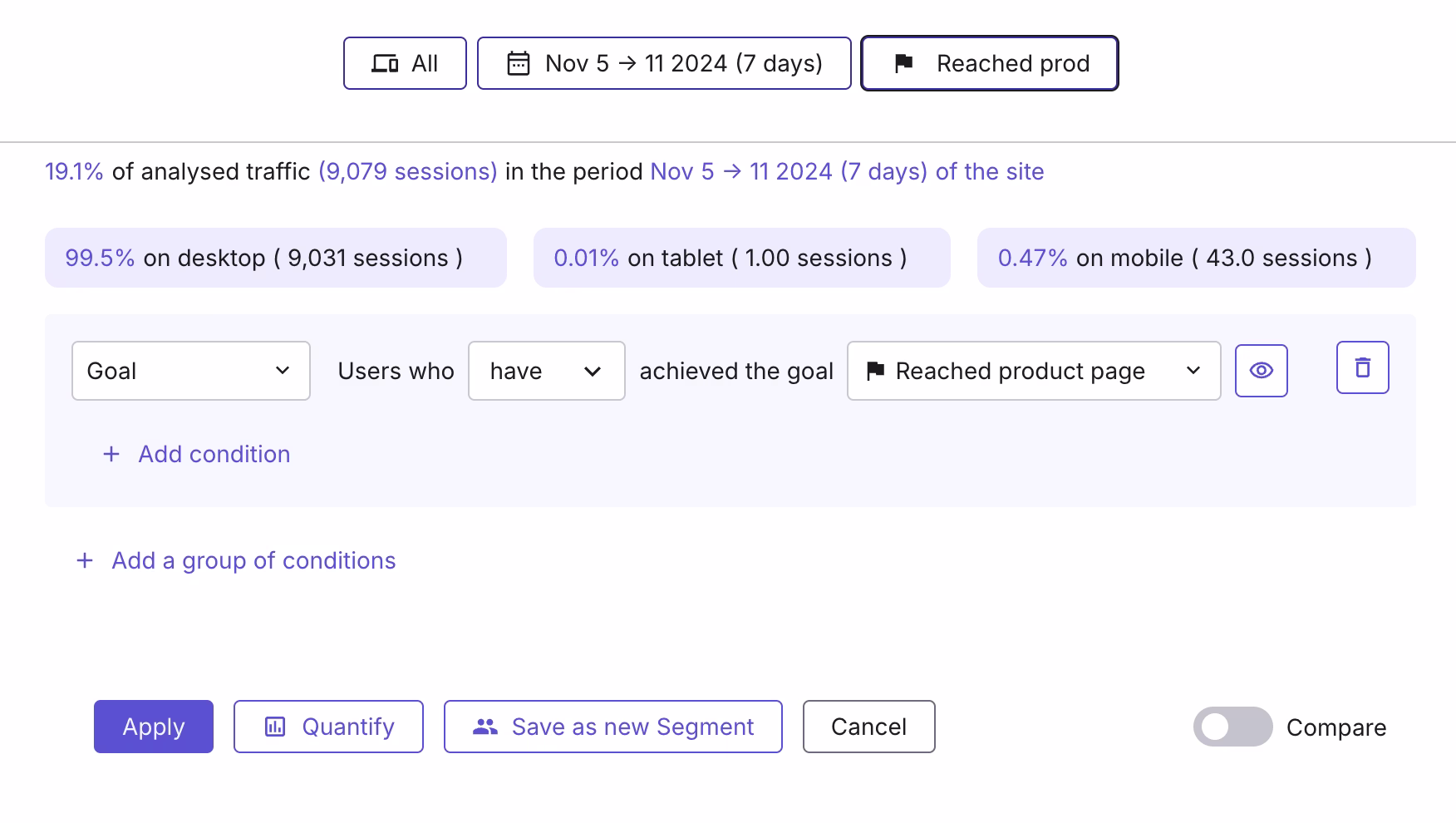Open the have/have not dropdown
Viewport: 1456px width, 823px height.
pos(547,371)
